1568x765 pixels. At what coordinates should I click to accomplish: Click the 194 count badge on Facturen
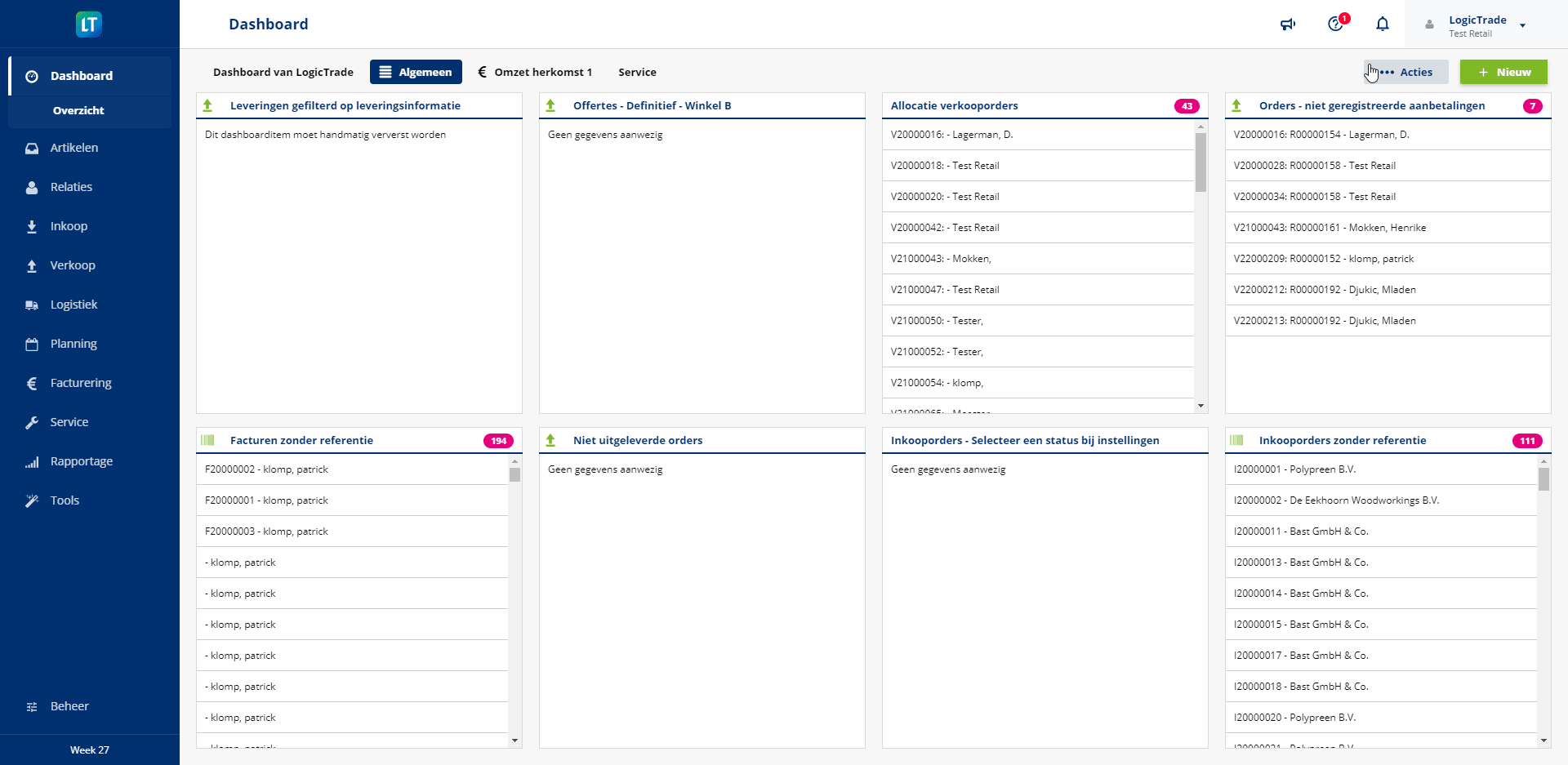(498, 441)
